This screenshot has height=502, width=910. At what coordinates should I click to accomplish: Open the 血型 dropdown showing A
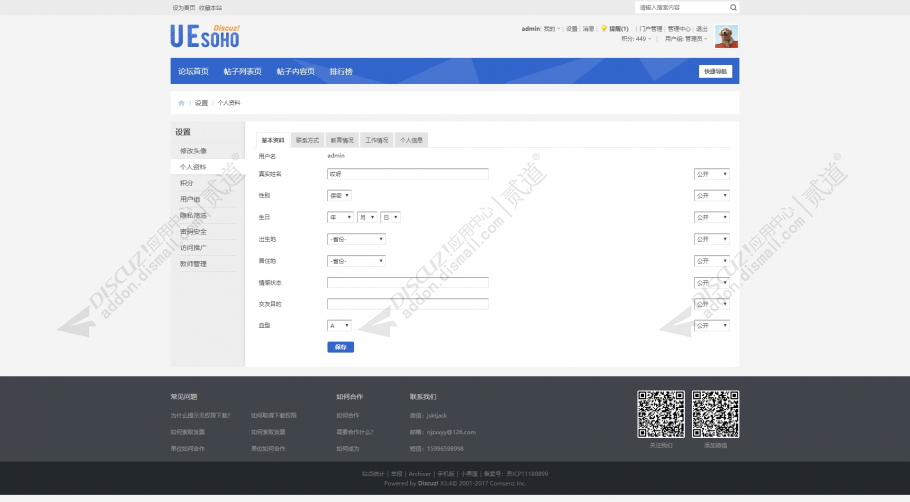[x=339, y=326]
